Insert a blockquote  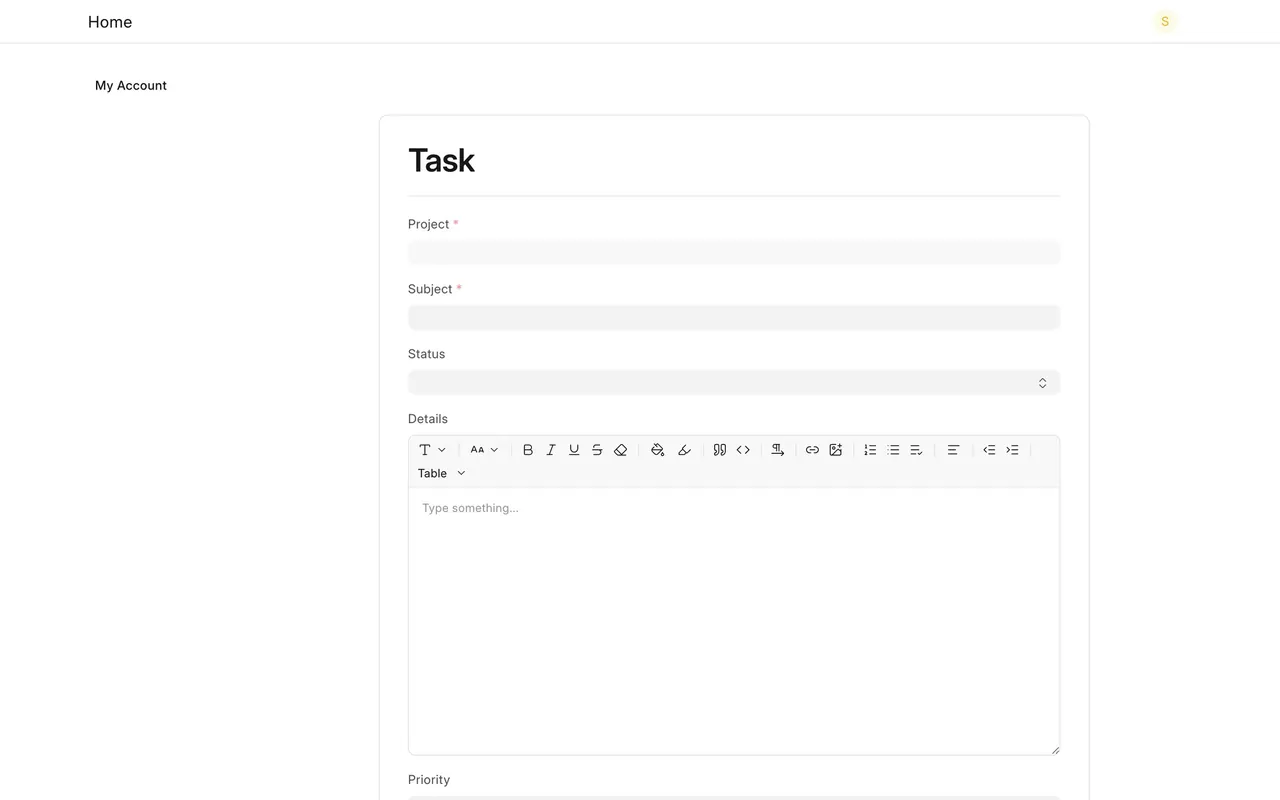click(x=720, y=450)
